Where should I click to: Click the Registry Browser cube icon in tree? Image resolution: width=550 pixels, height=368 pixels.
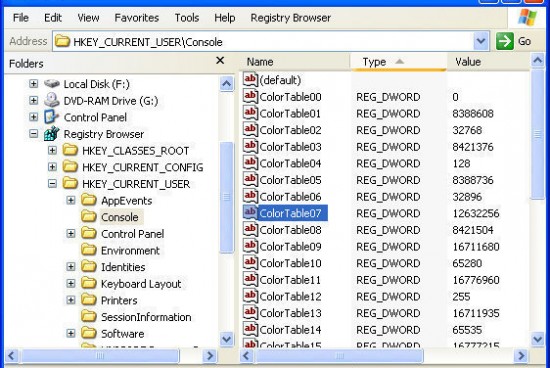pos(52,134)
